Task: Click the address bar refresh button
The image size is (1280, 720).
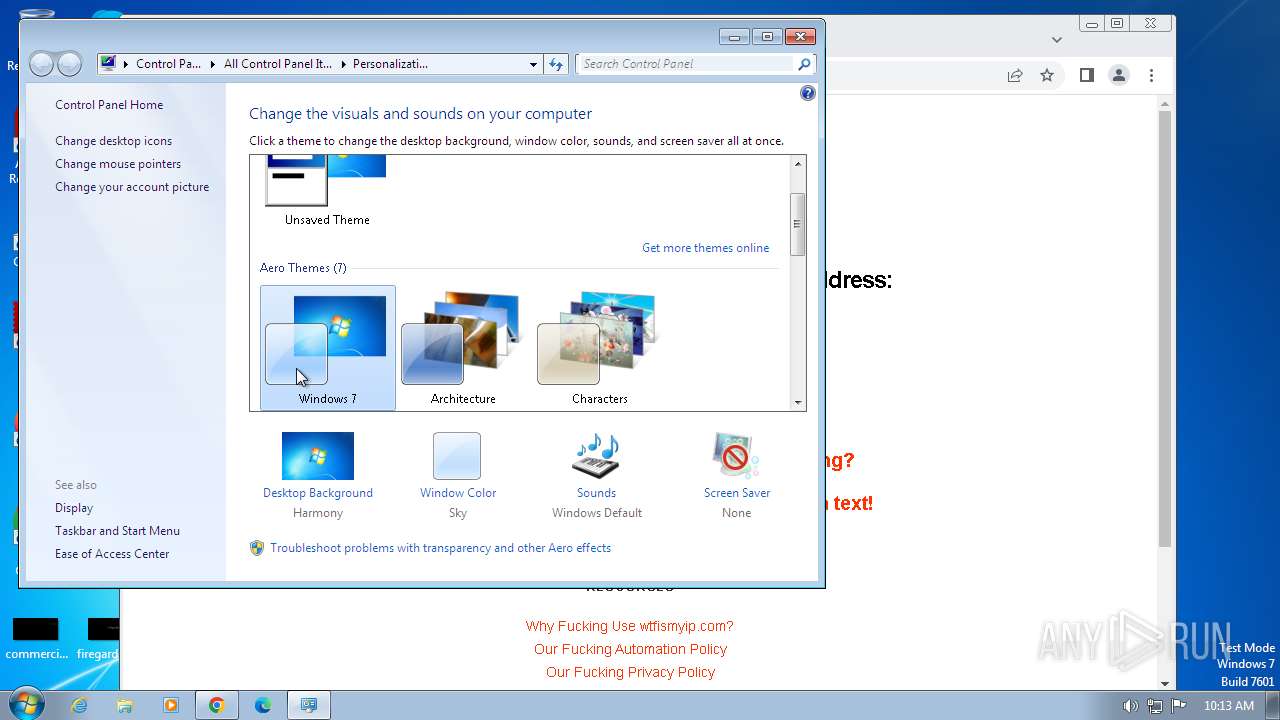Action: pos(557,64)
